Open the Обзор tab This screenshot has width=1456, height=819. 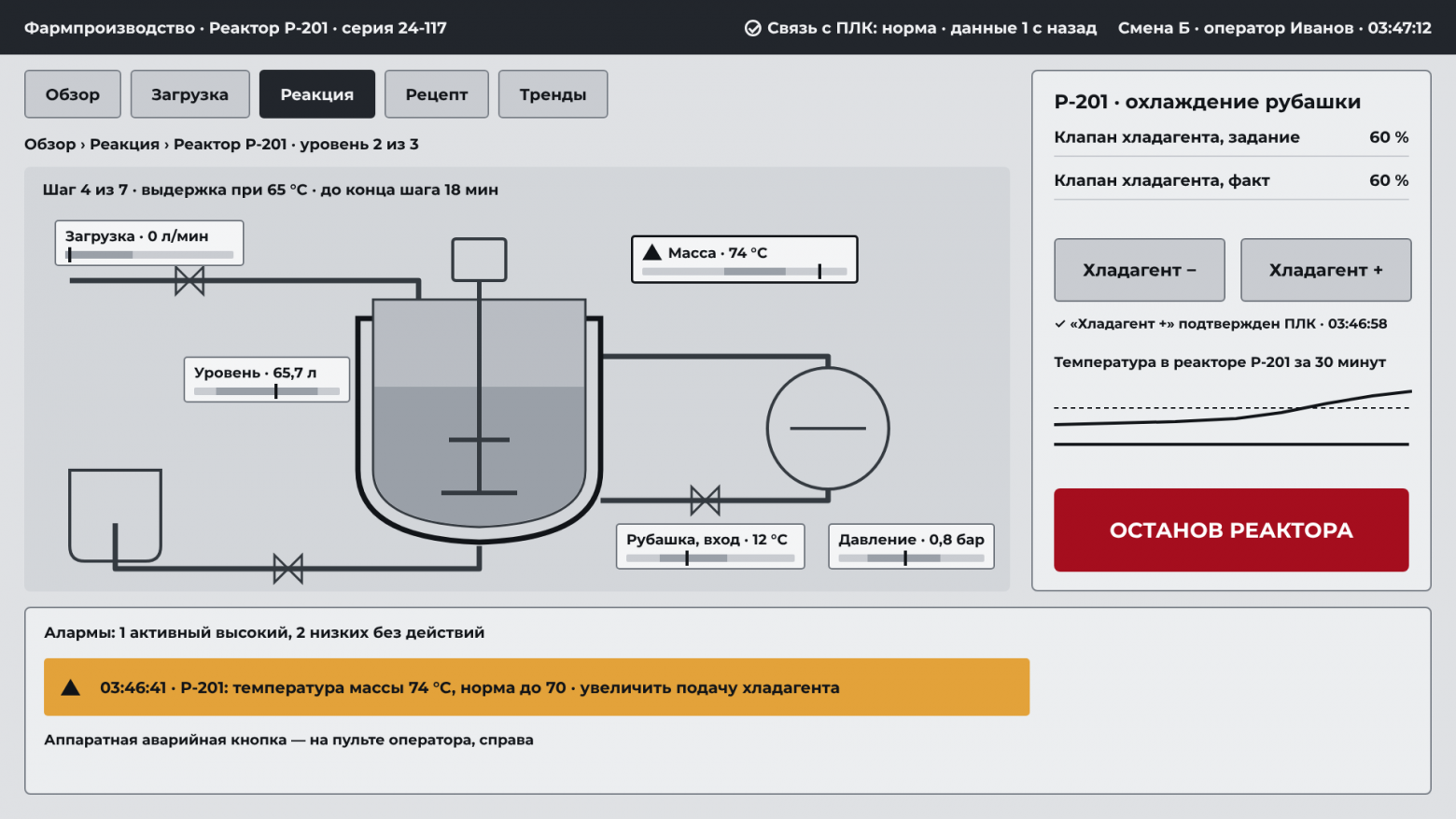coord(73,94)
